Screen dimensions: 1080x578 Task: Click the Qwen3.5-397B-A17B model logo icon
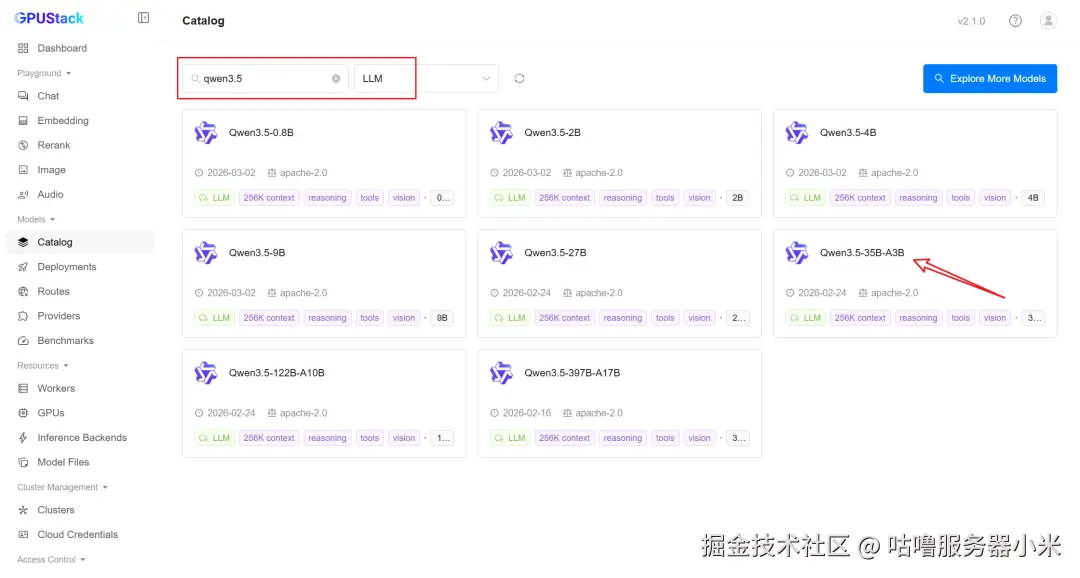pos(501,373)
